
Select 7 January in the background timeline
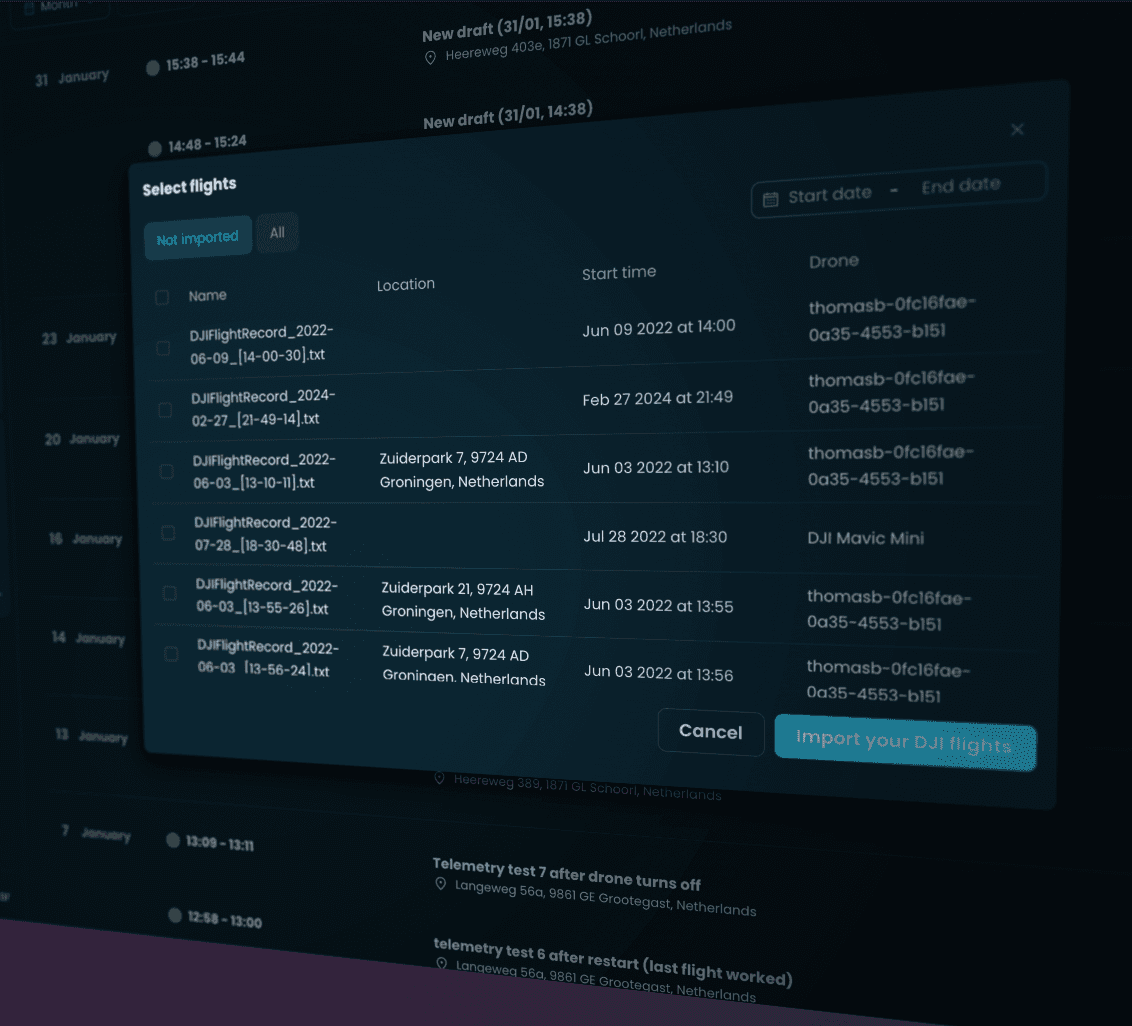click(x=96, y=833)
